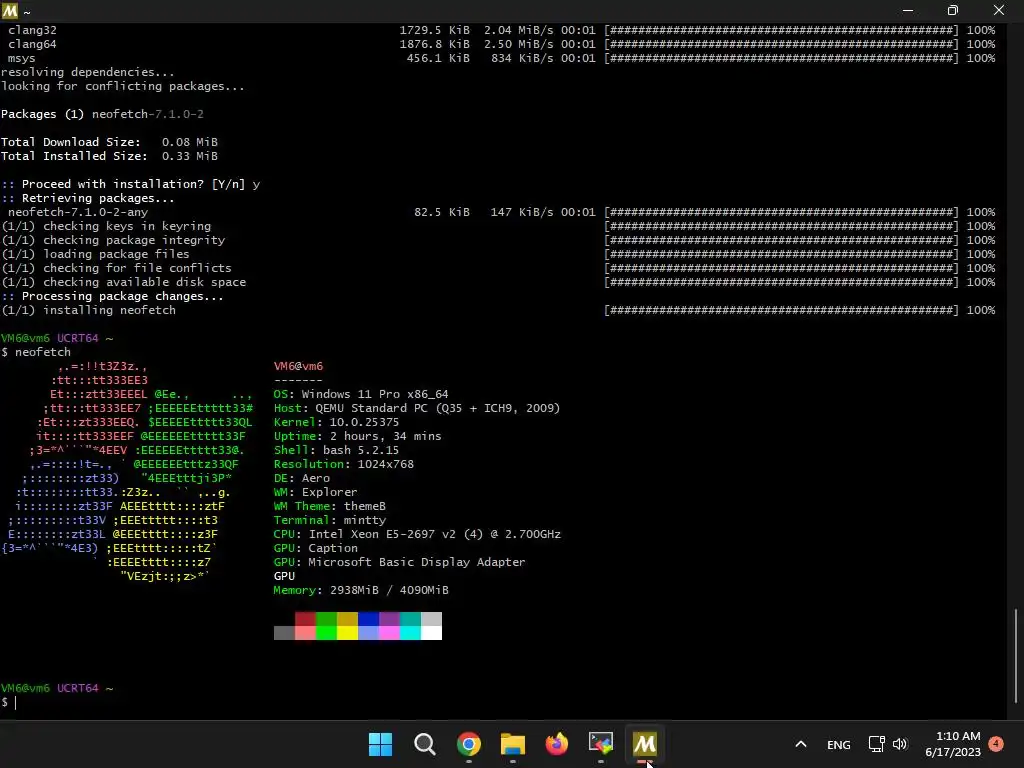Click "Packages (1) neofetch-7.1.0-2"
Viewport: 1024px width, 768px height.
point(103,114)
